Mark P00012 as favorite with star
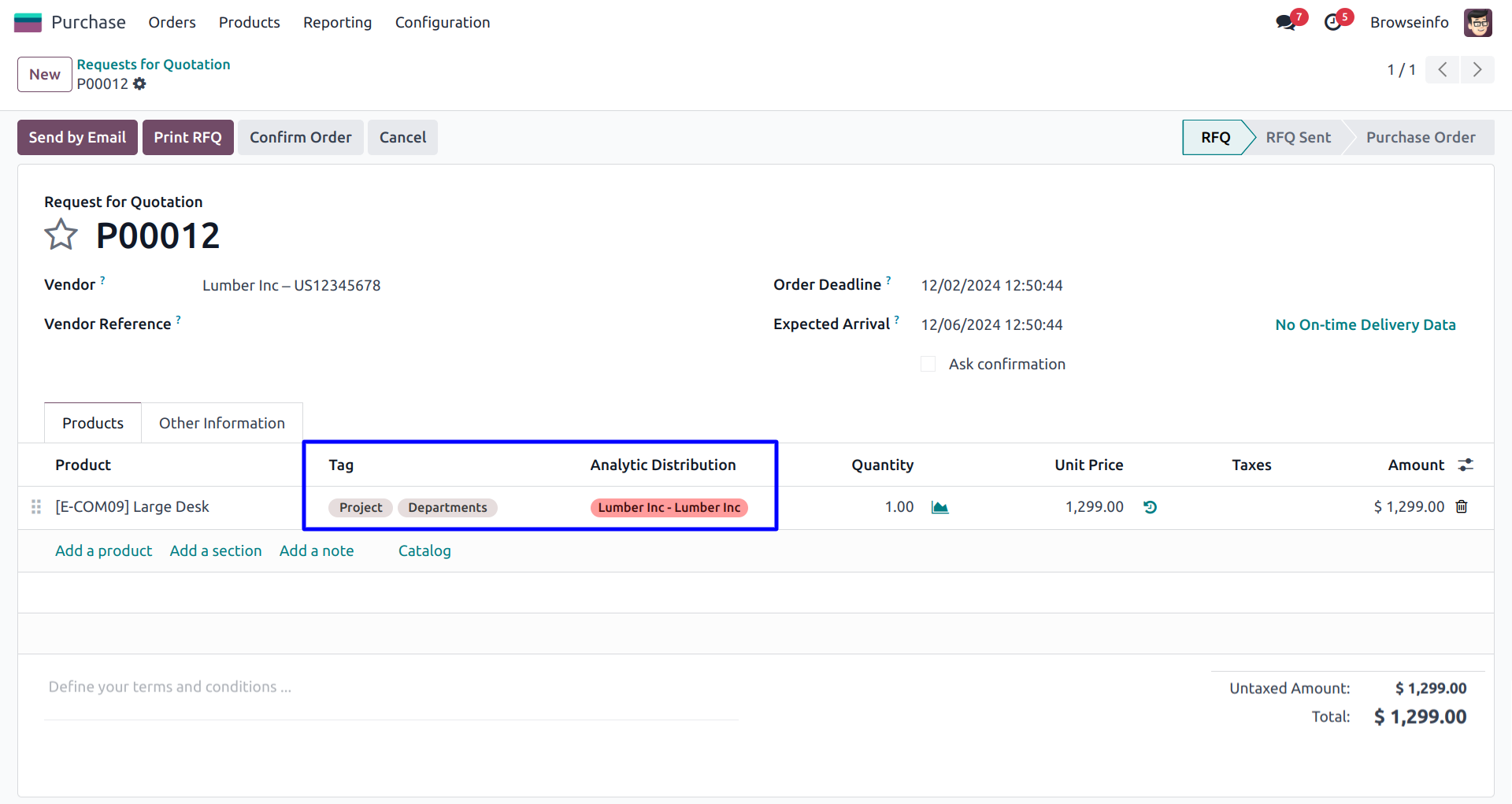 61,235
